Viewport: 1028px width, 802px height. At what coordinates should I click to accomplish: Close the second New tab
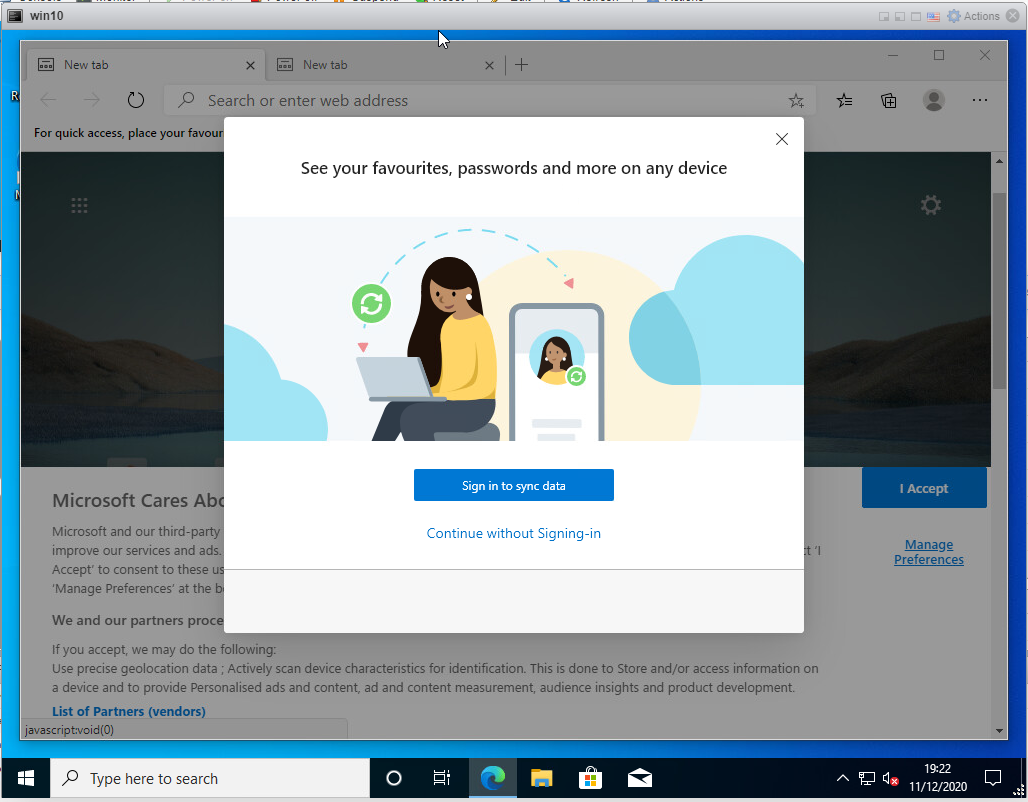pyautogui.click(x=489, y=66)
